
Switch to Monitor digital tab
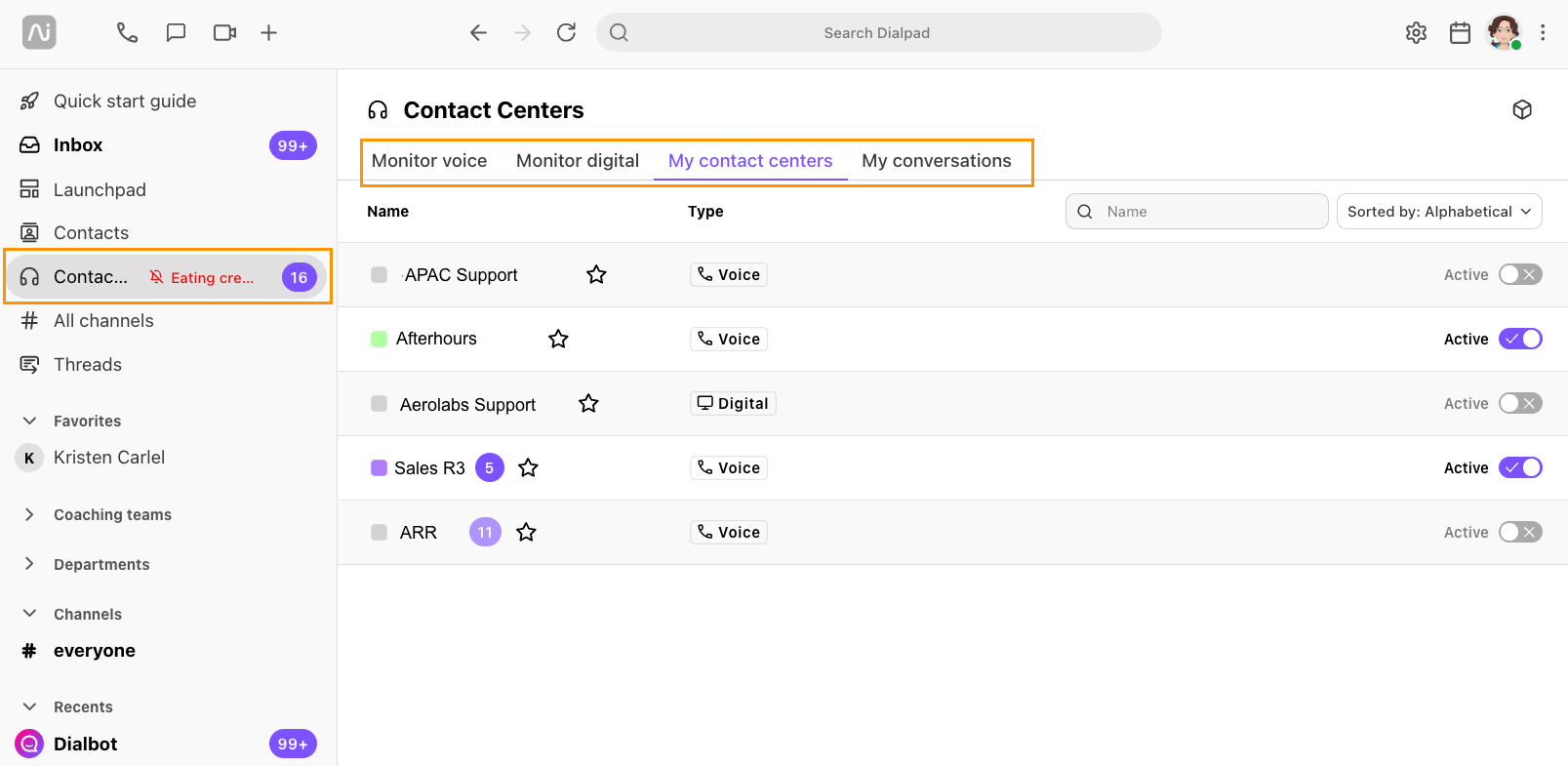click(578, 161)
